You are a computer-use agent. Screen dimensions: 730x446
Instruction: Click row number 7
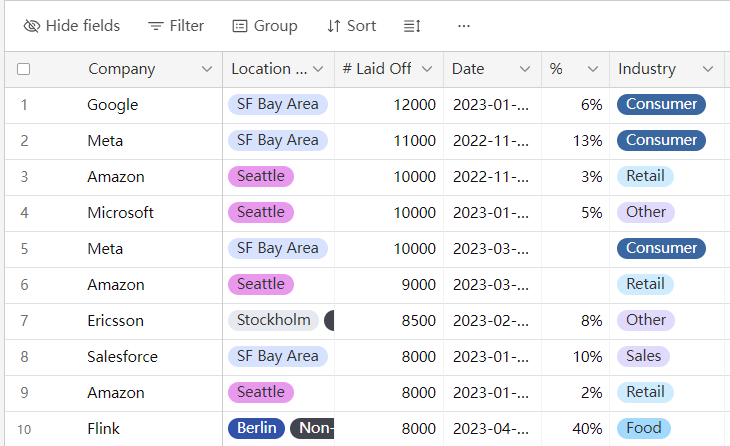click(x=24, y=321)
